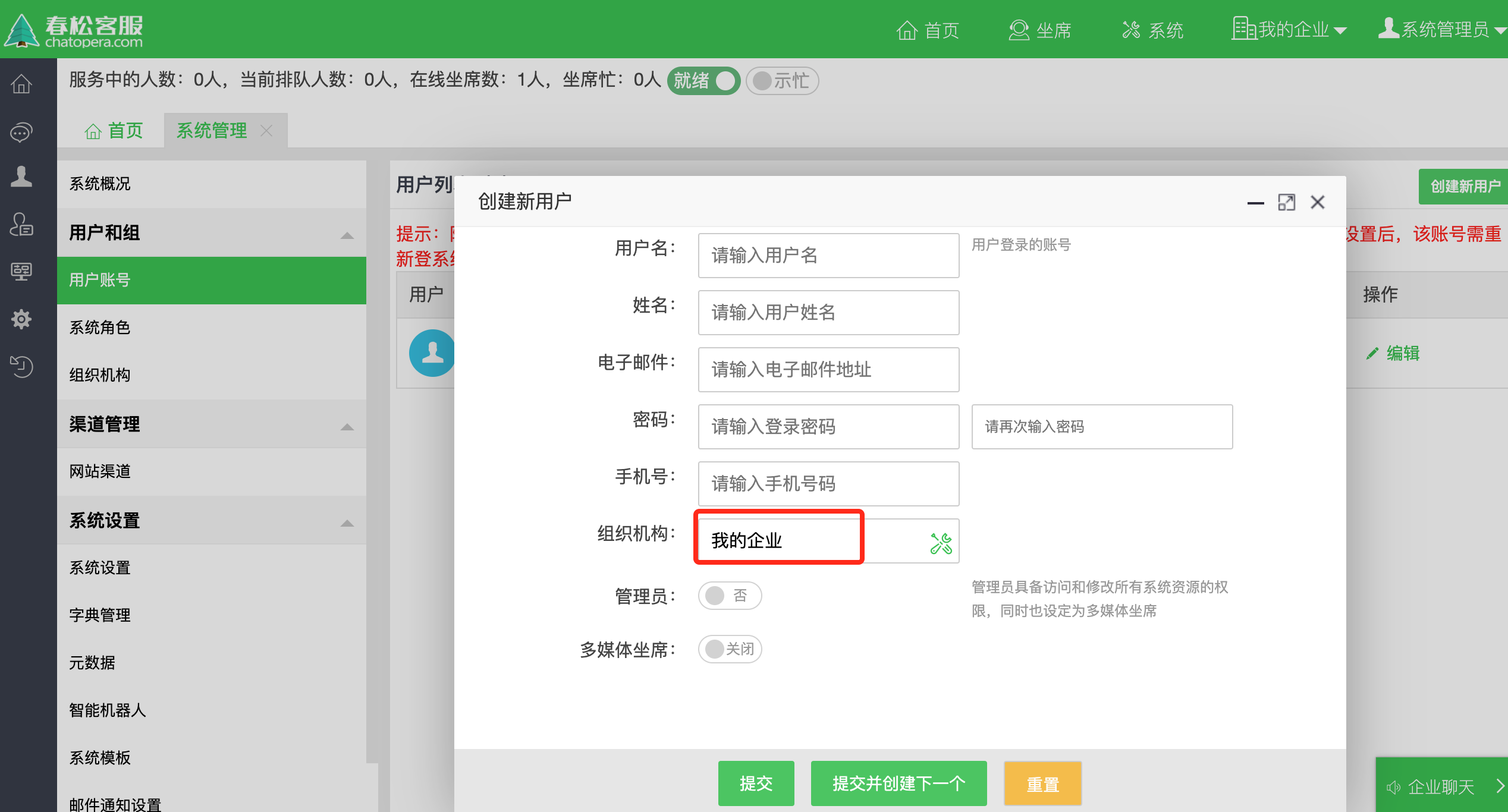Close the 系统管理 tab with the X
Screen dimensions: 1508x812
tap(266, 131)
